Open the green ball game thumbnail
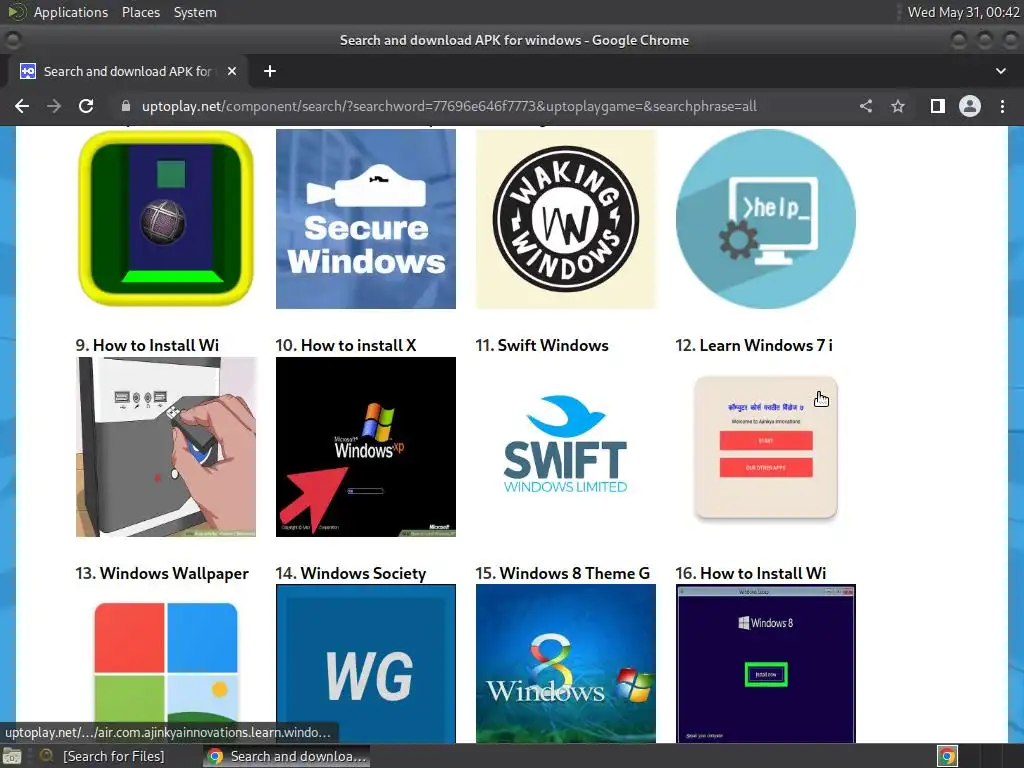Image resolution: width=1024 pixels, height=768 pixels. [x=166, y=218]
